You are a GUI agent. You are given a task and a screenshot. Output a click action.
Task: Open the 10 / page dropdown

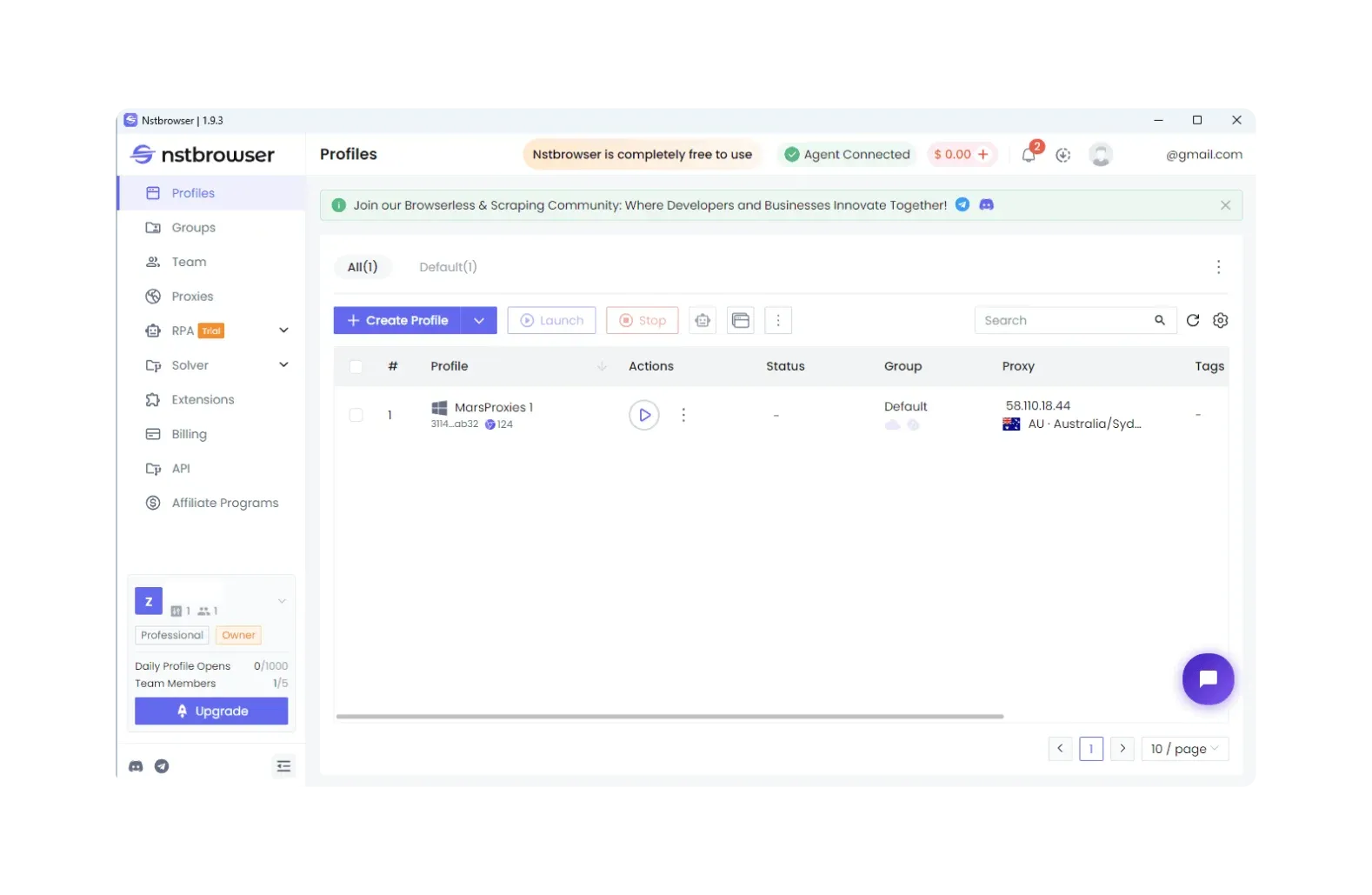1185,749
